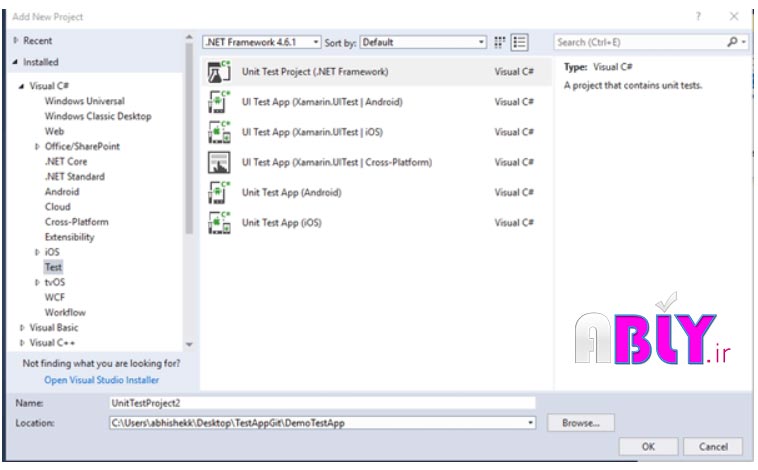Expand the tvOS tree node
Viewport: 758px width, 470px height.
click(37, 282)
